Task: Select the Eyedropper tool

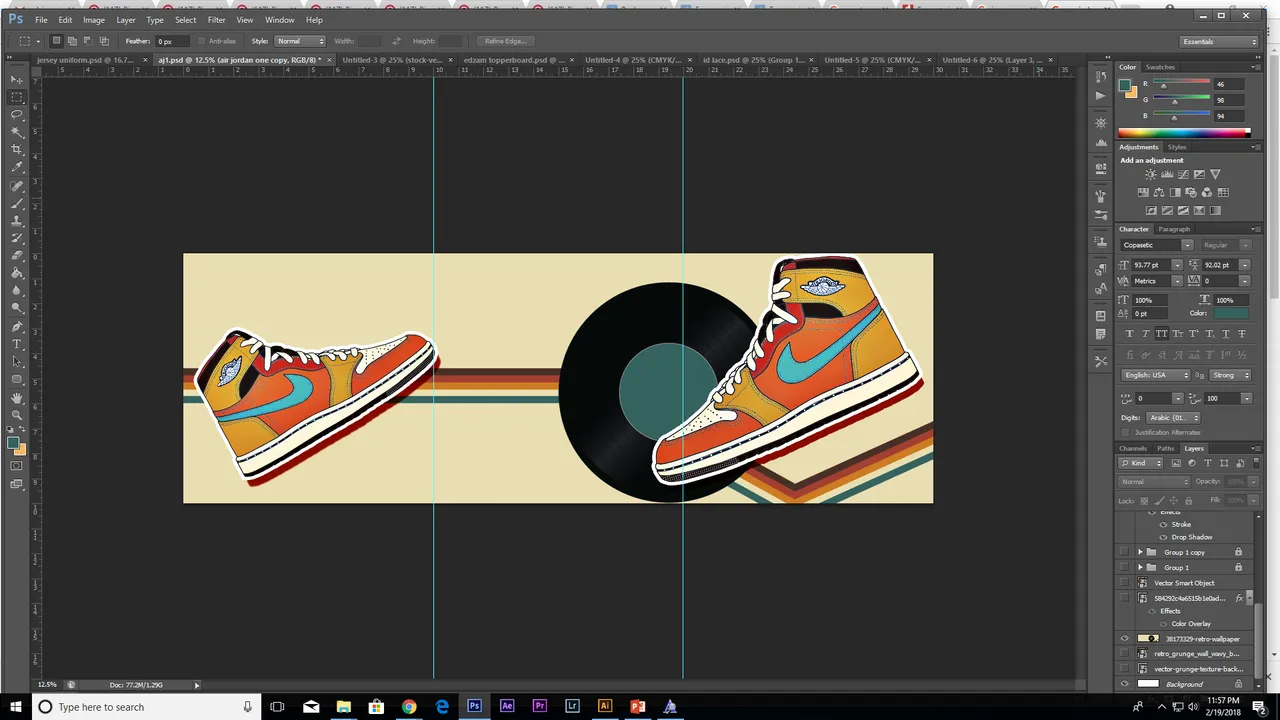Action: point(17,167)
